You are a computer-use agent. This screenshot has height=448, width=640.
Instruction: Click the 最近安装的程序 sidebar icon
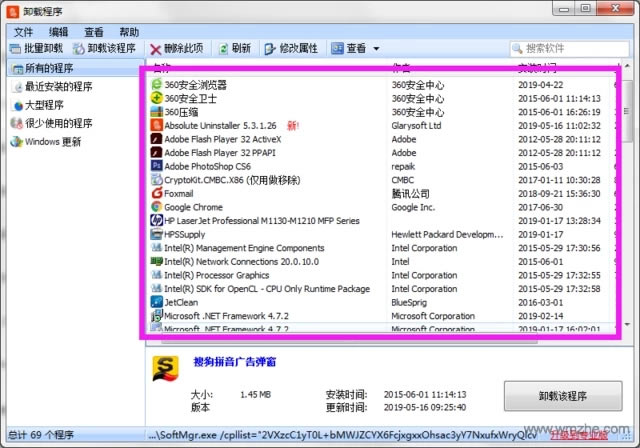pos(17,87)
